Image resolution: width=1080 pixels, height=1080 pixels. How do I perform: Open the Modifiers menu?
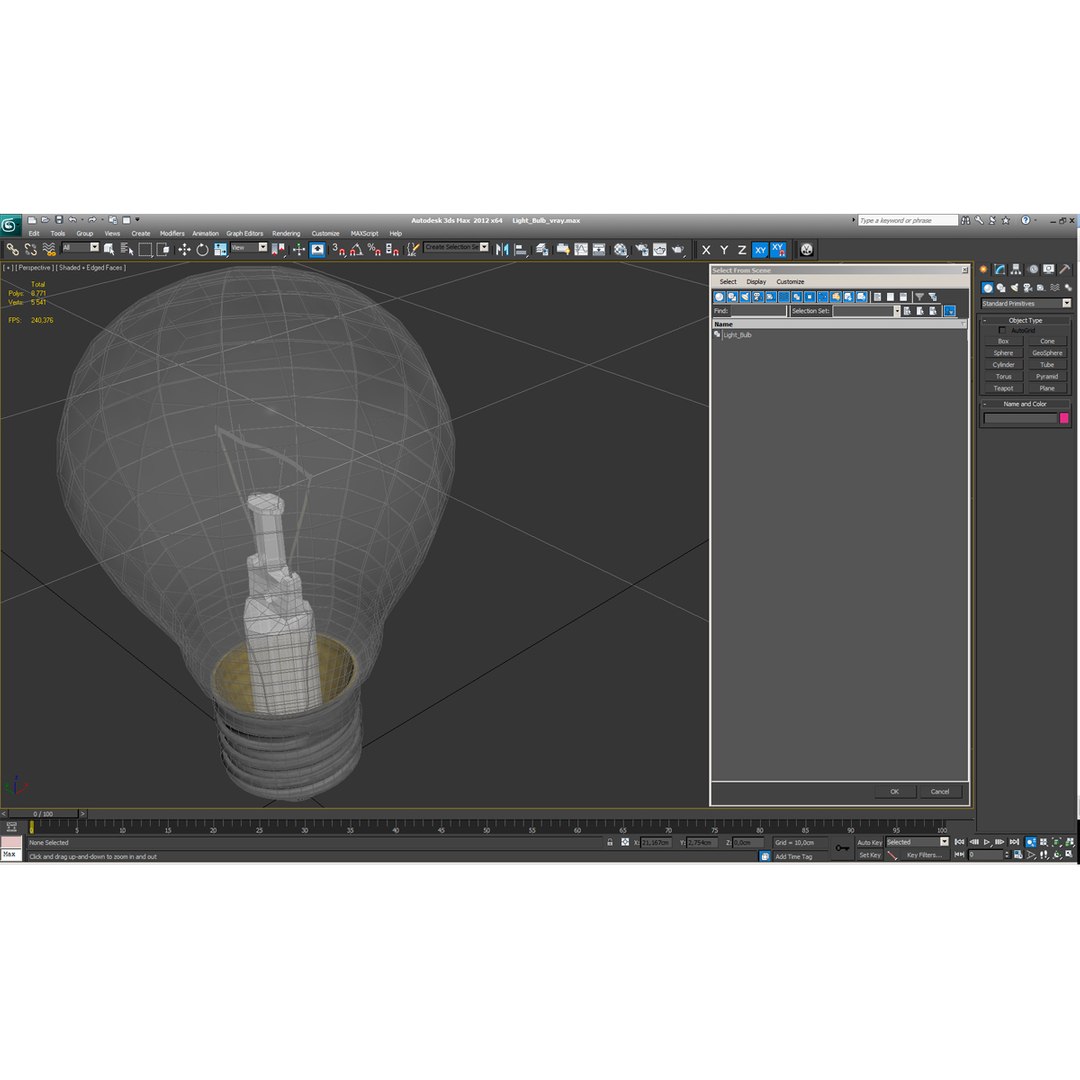172,233
